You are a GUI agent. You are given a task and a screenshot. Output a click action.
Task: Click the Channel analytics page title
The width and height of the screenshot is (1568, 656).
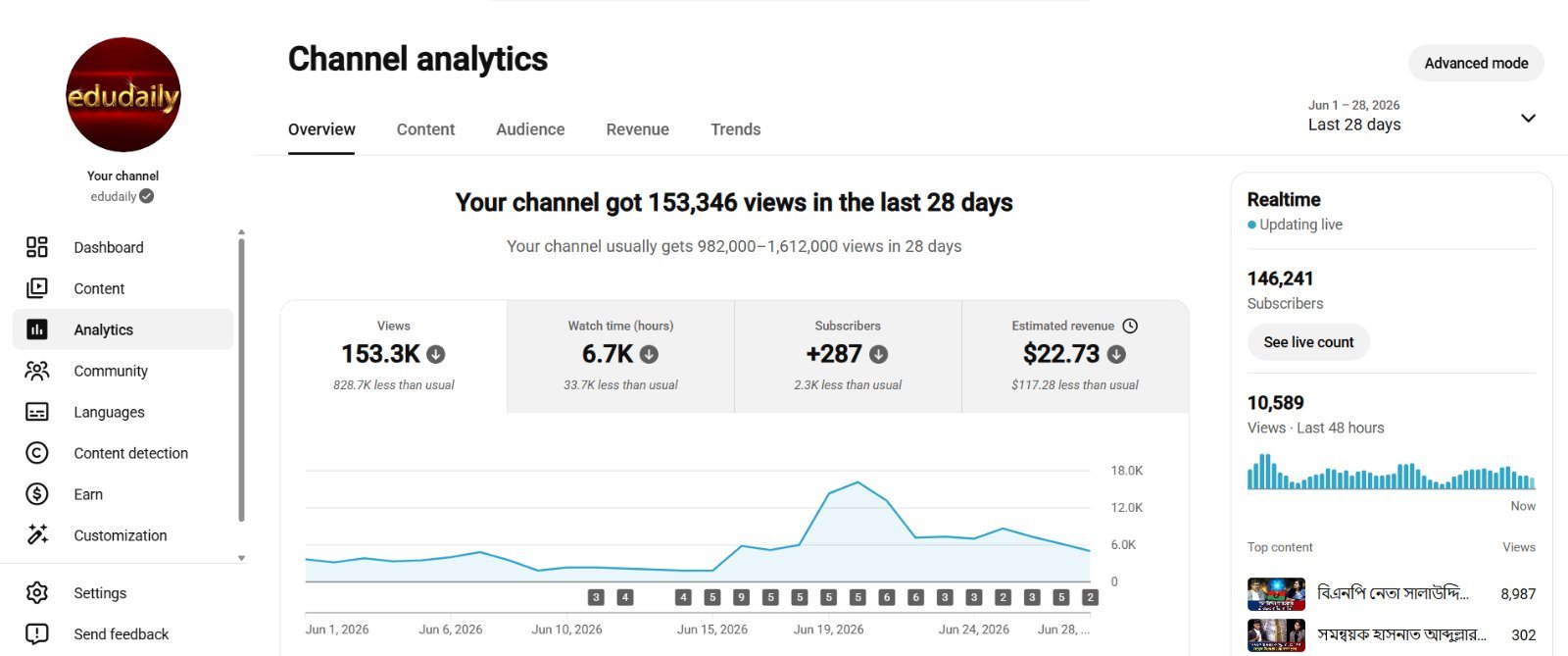click(x=417, y=59)
